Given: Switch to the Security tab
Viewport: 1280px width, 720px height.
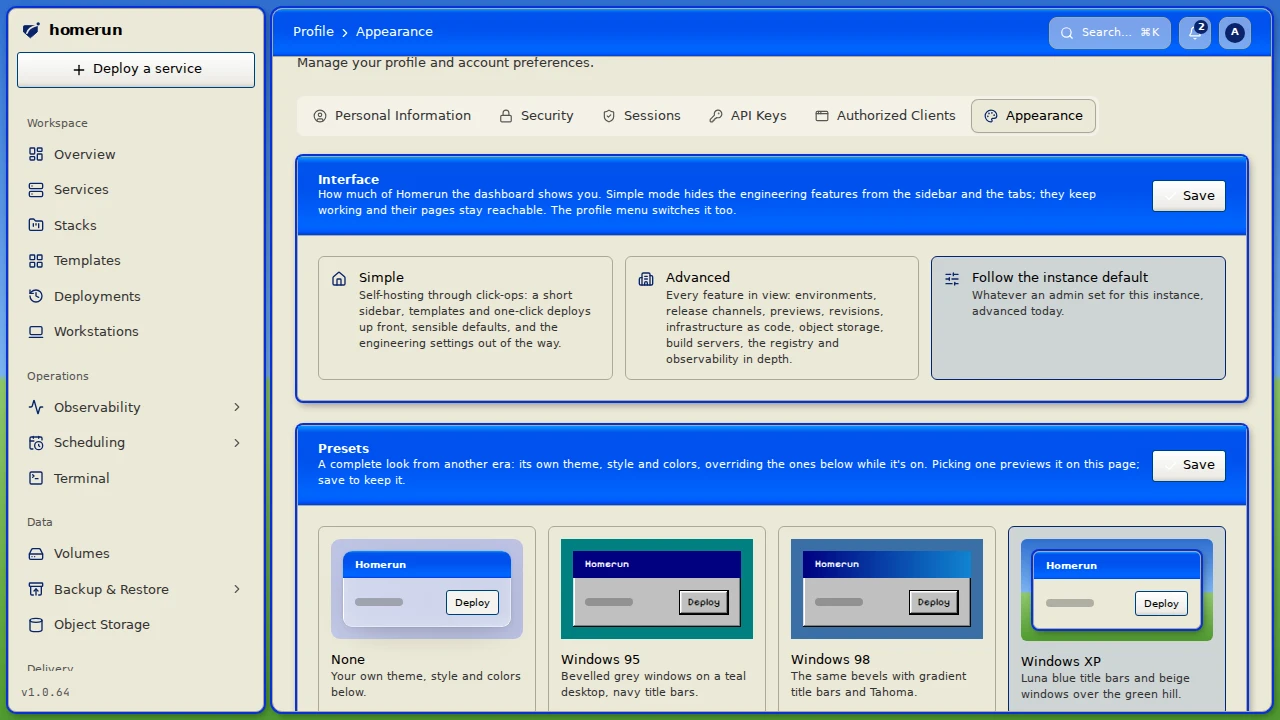Looking at the screenshot, I should click(537, 116).
